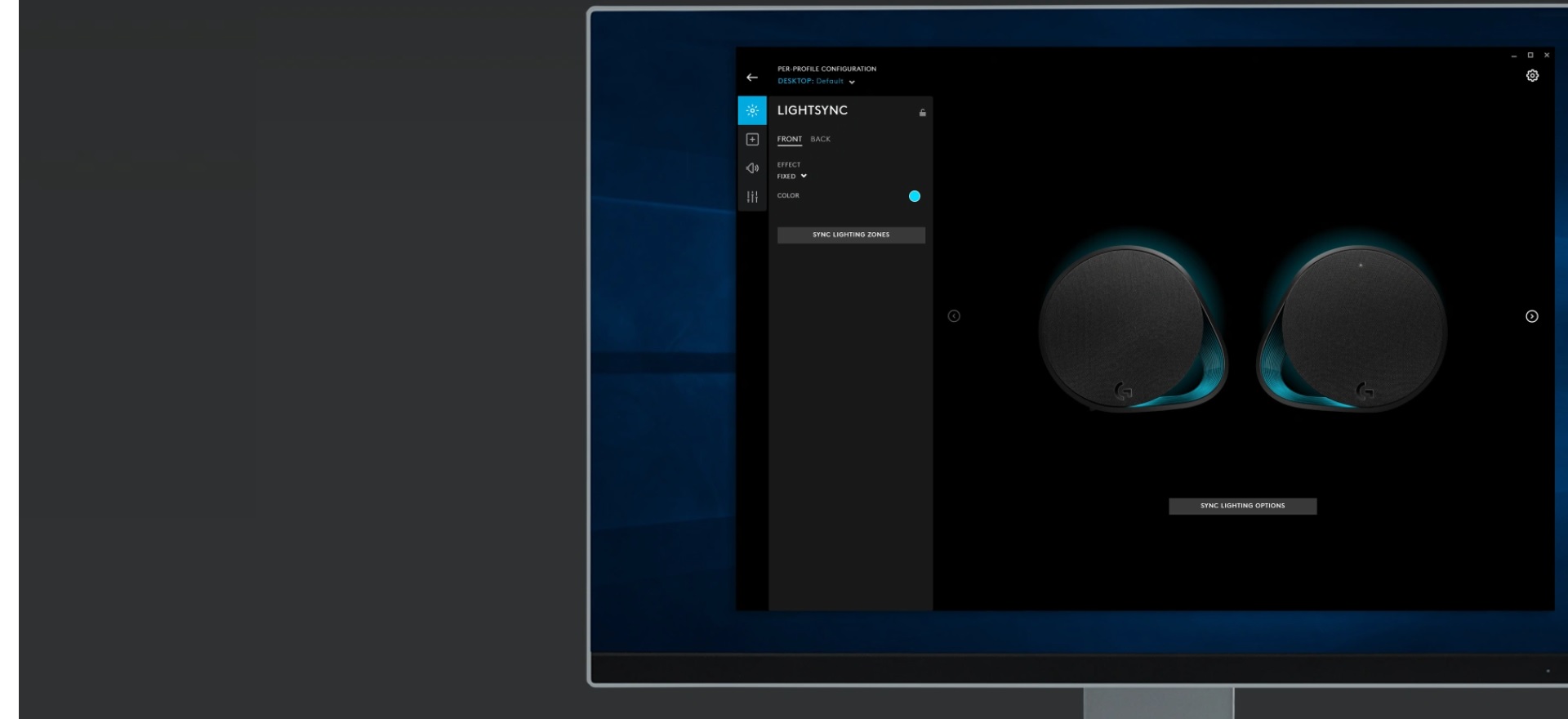Open the equalizer sliders sidebar icon
The image size is (1568, 719).
click(752, 197)
